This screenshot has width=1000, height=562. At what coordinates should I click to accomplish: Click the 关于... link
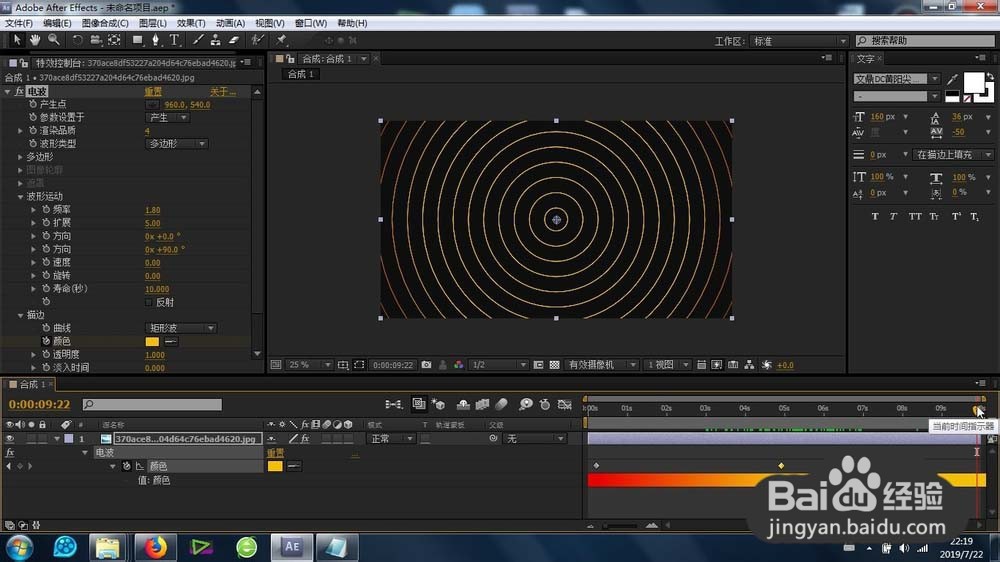pyautogui.click(x=223, y=92)
